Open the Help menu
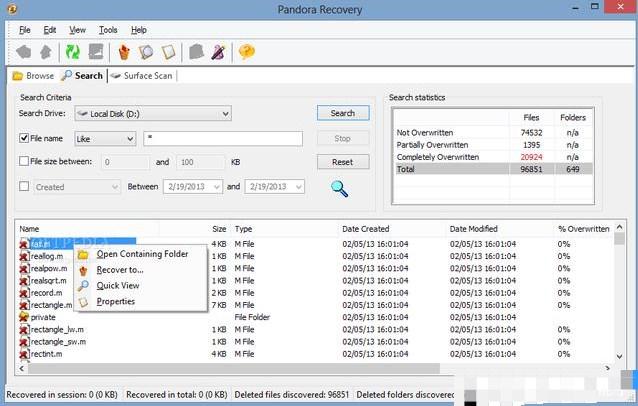The image size is (638, 406). tap(138, 30)
